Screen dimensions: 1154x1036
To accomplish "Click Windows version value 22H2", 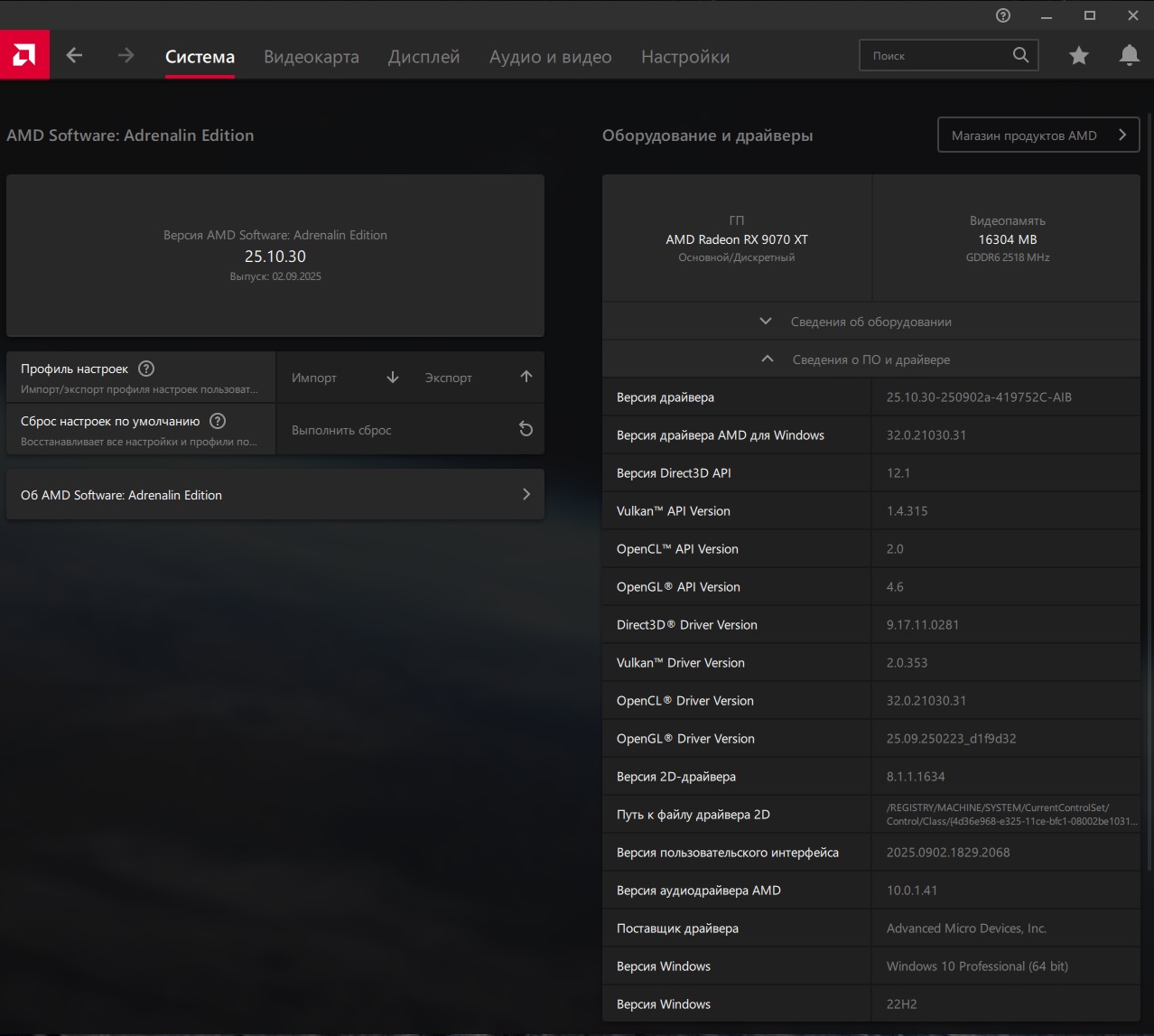I will click(901, 1004).
